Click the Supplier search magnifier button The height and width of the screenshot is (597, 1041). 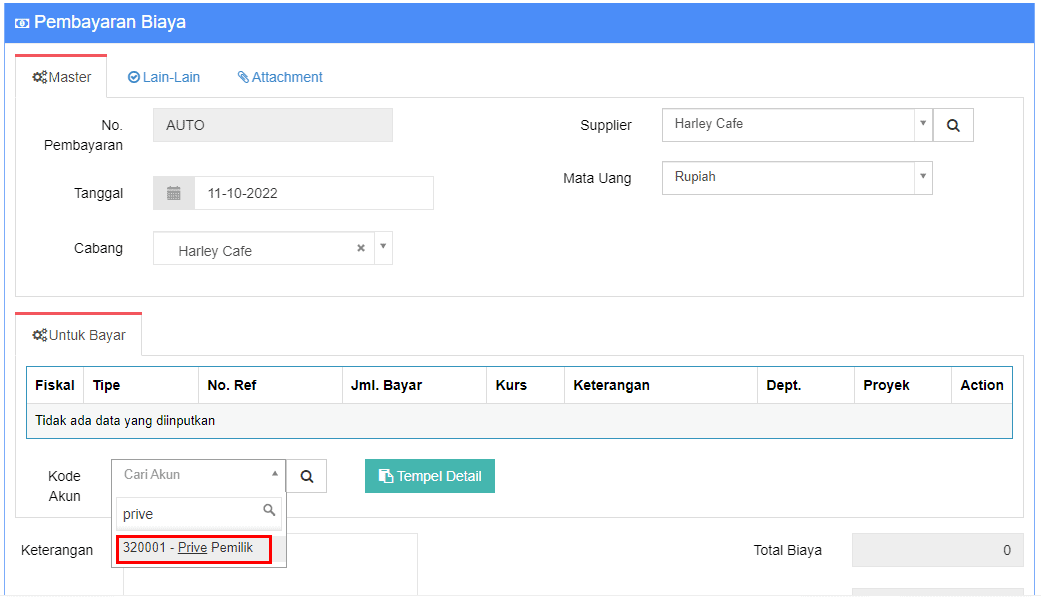click(953, 126)
